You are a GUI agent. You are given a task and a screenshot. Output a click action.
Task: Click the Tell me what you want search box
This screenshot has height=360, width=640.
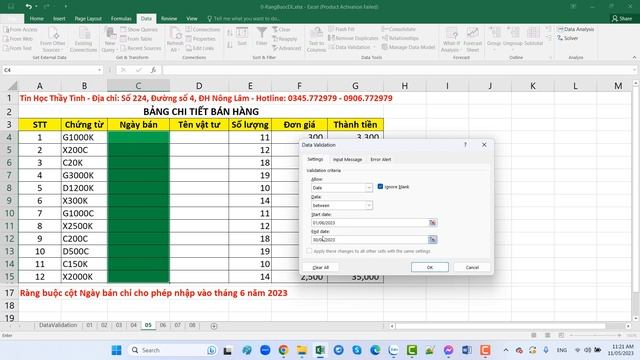(245, 19)
